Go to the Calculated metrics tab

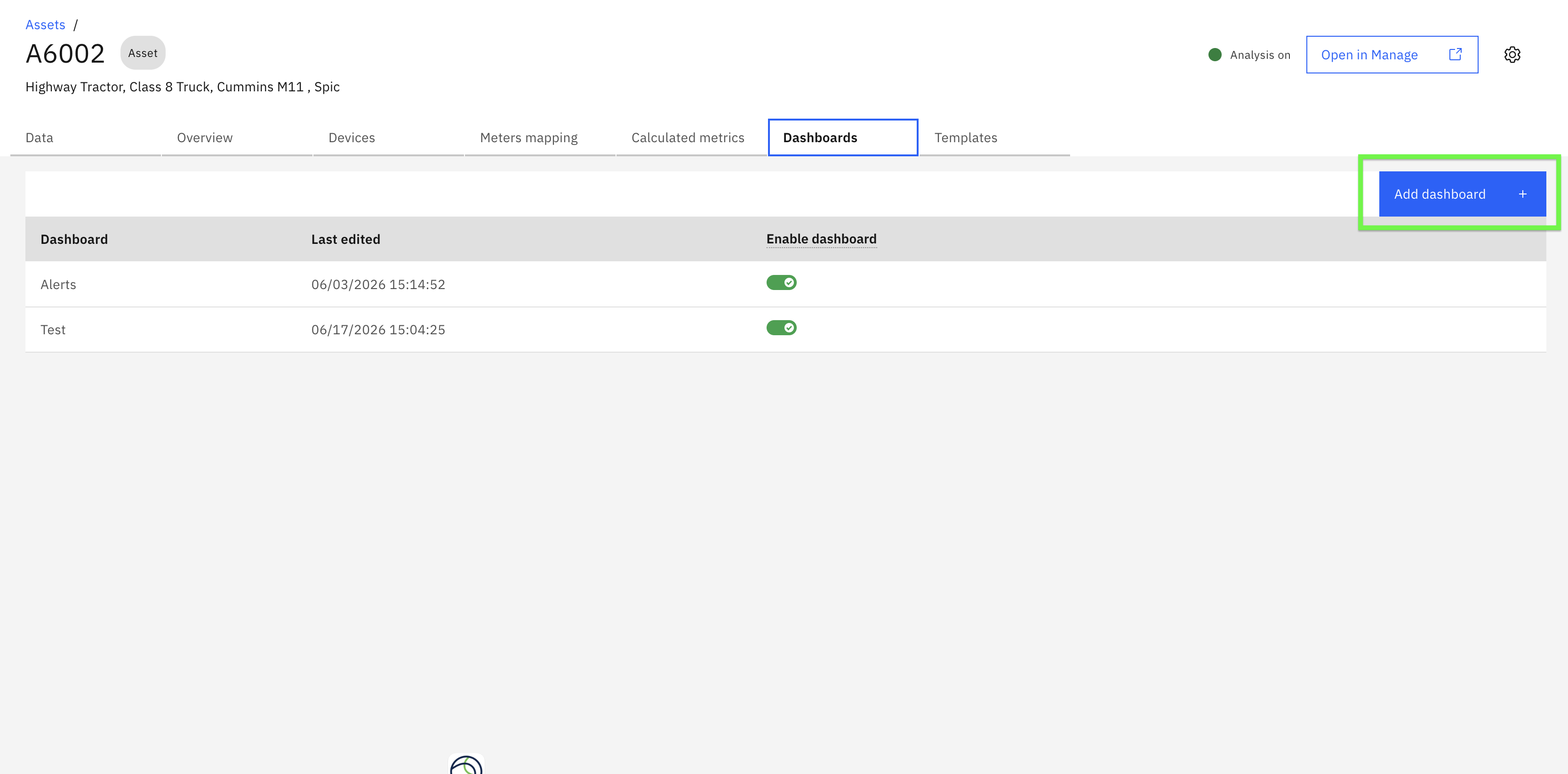(x=691, y=137)
